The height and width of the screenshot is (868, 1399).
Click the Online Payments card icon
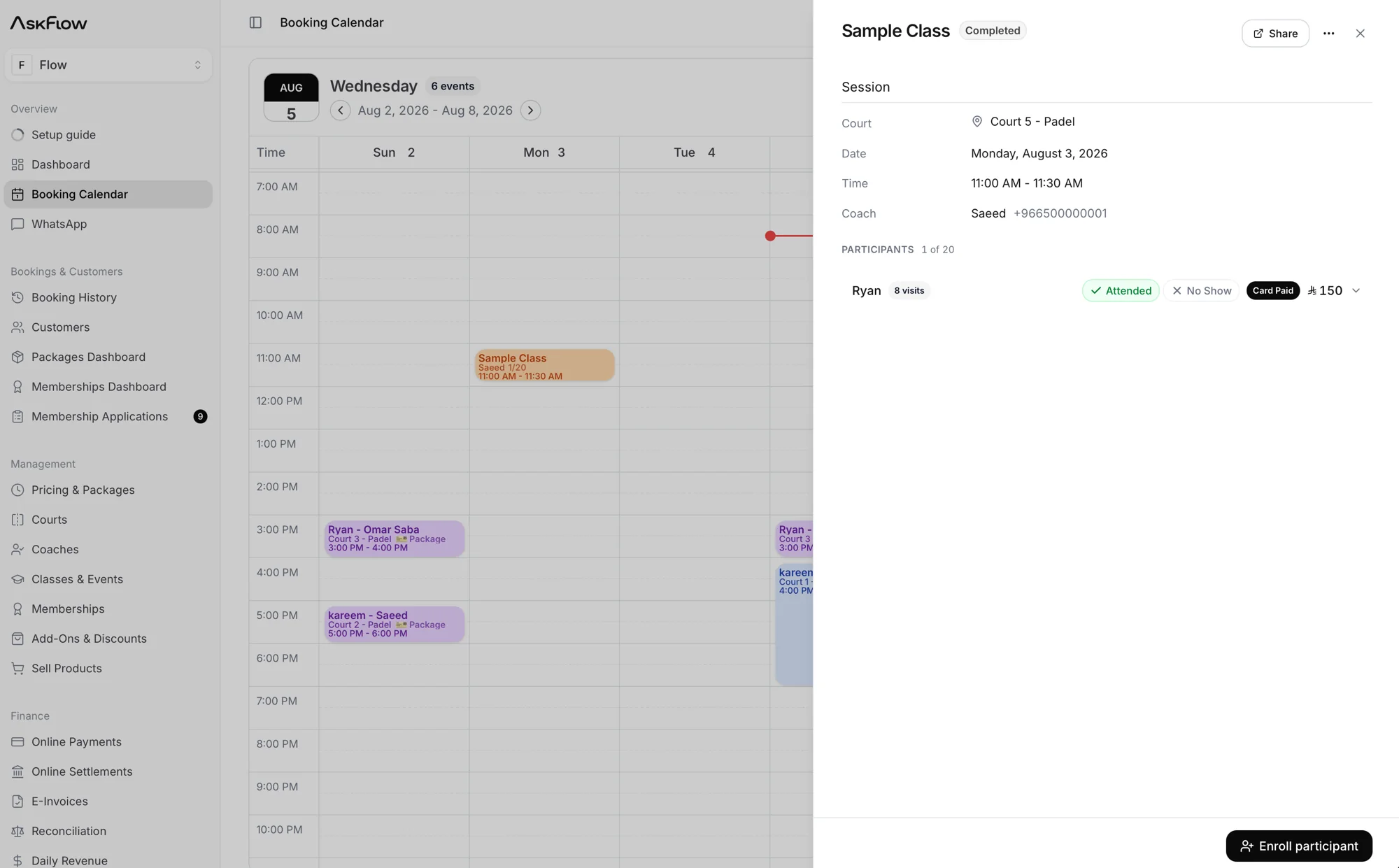[x=17, y=741]
